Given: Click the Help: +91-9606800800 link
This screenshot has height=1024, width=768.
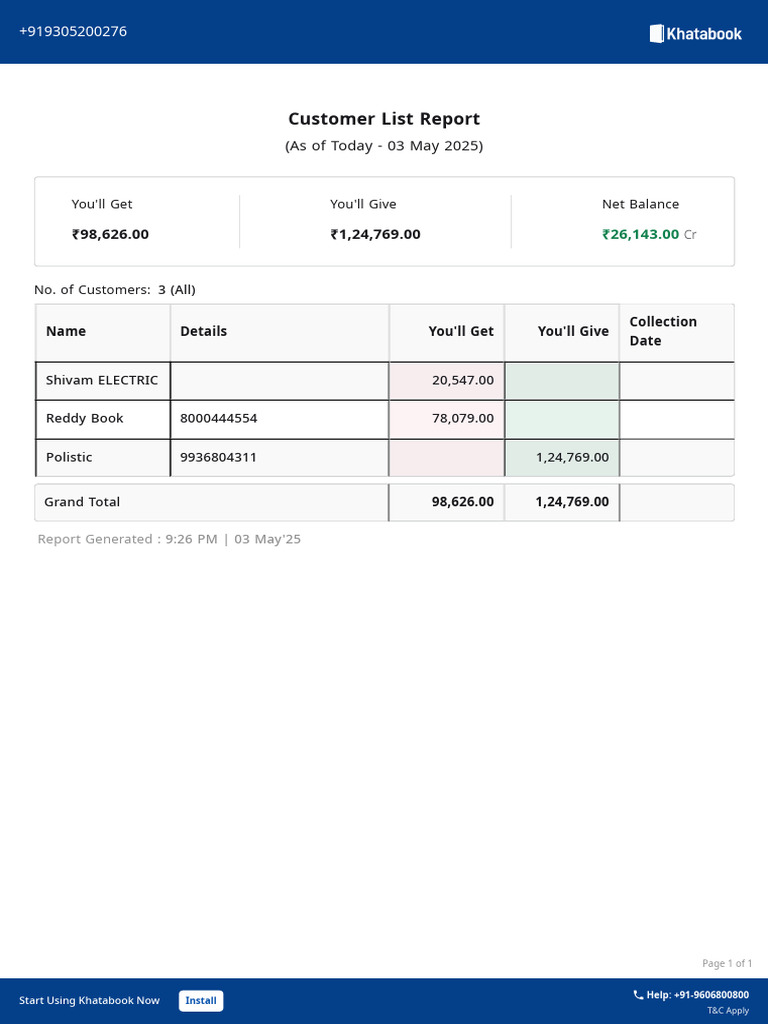Looking at the screenshot, I should (x=697, y=995).
